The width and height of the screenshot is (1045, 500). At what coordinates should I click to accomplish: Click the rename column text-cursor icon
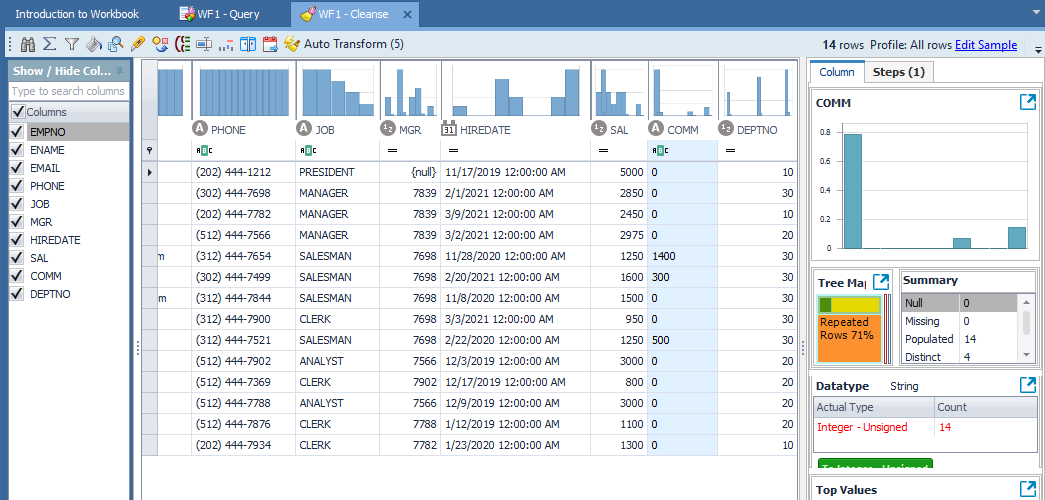204,45
